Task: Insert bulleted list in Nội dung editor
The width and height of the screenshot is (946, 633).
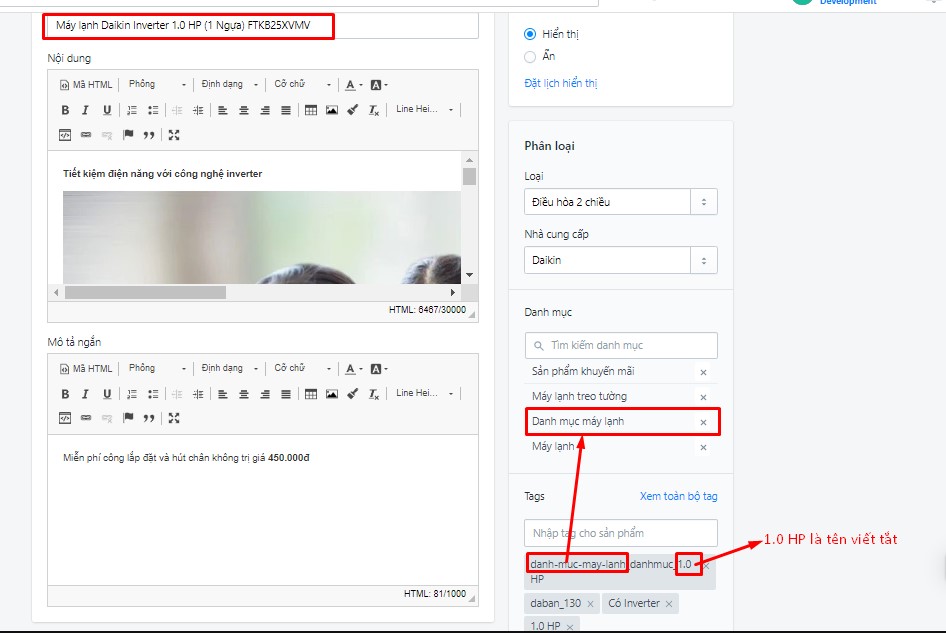Action: [x=153, y=110]
